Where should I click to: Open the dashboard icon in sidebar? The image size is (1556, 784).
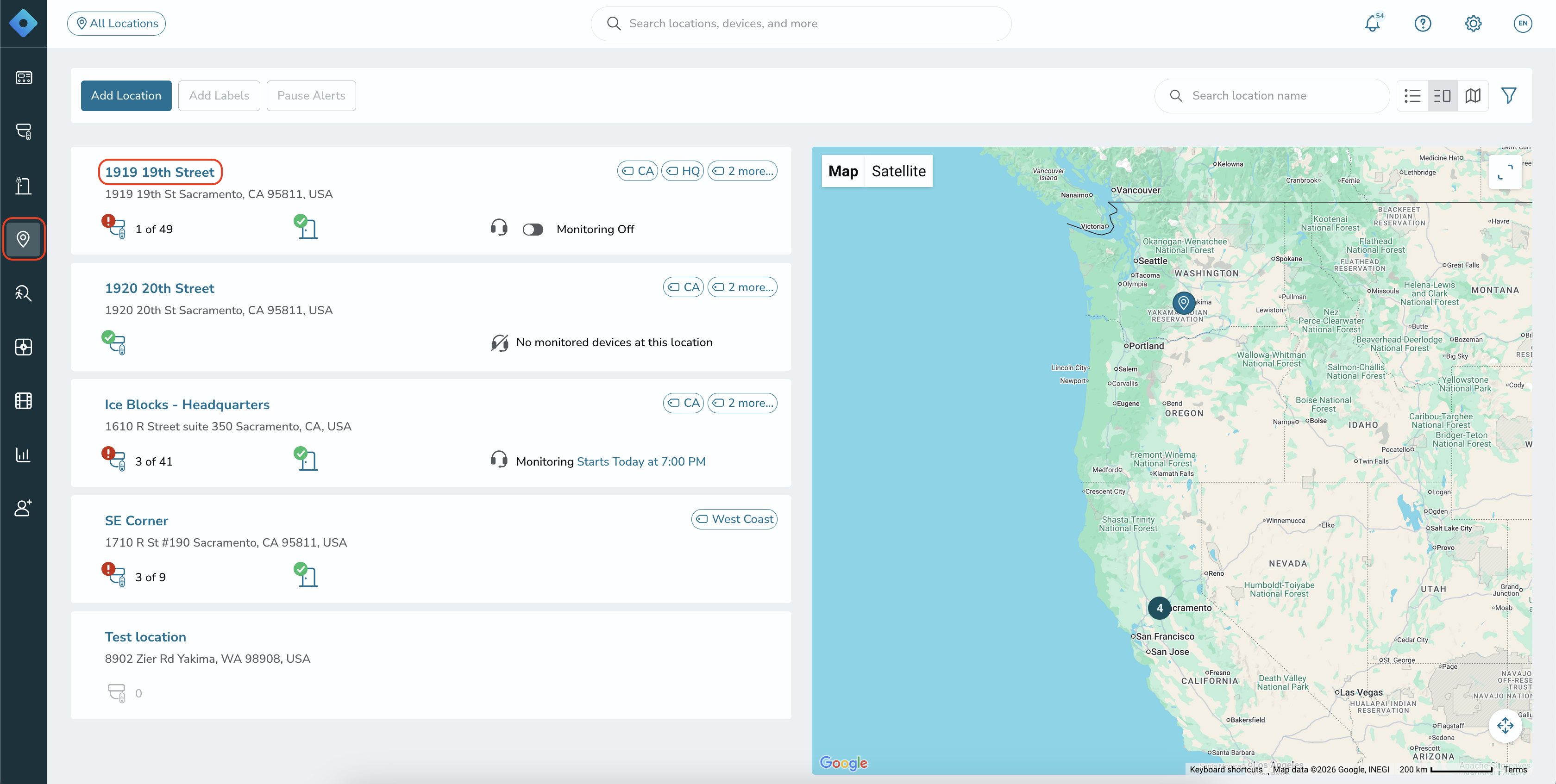point(24,78)
